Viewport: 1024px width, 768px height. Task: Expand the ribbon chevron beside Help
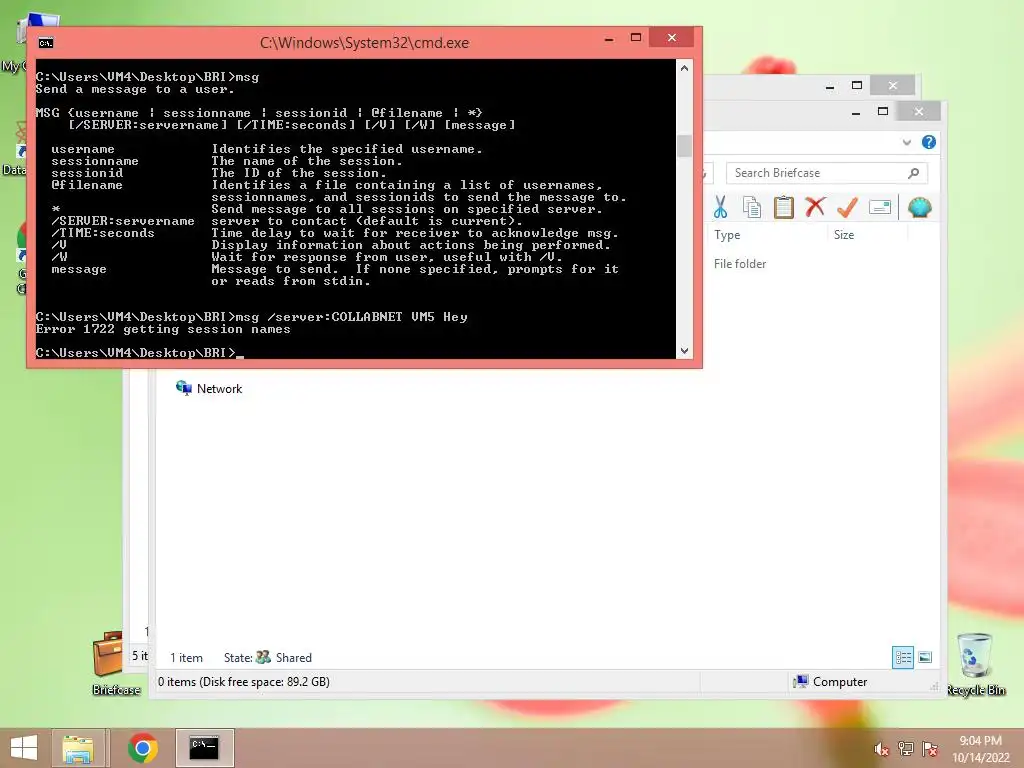906,142
